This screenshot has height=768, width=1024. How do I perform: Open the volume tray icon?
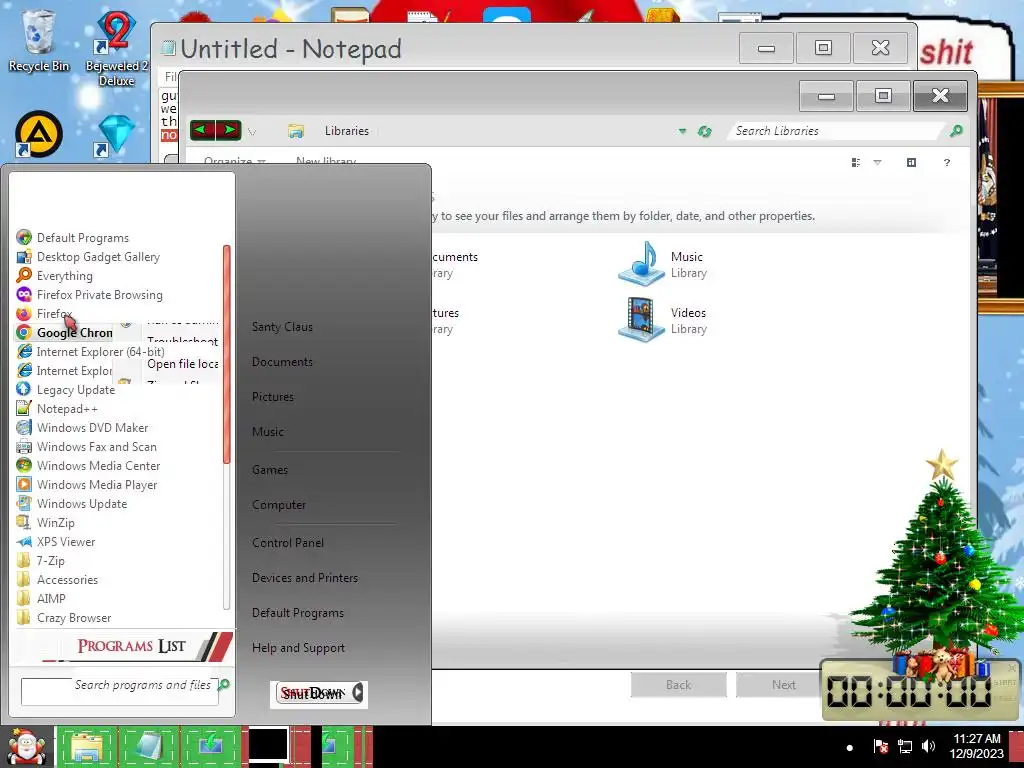[x=928, y=746]
